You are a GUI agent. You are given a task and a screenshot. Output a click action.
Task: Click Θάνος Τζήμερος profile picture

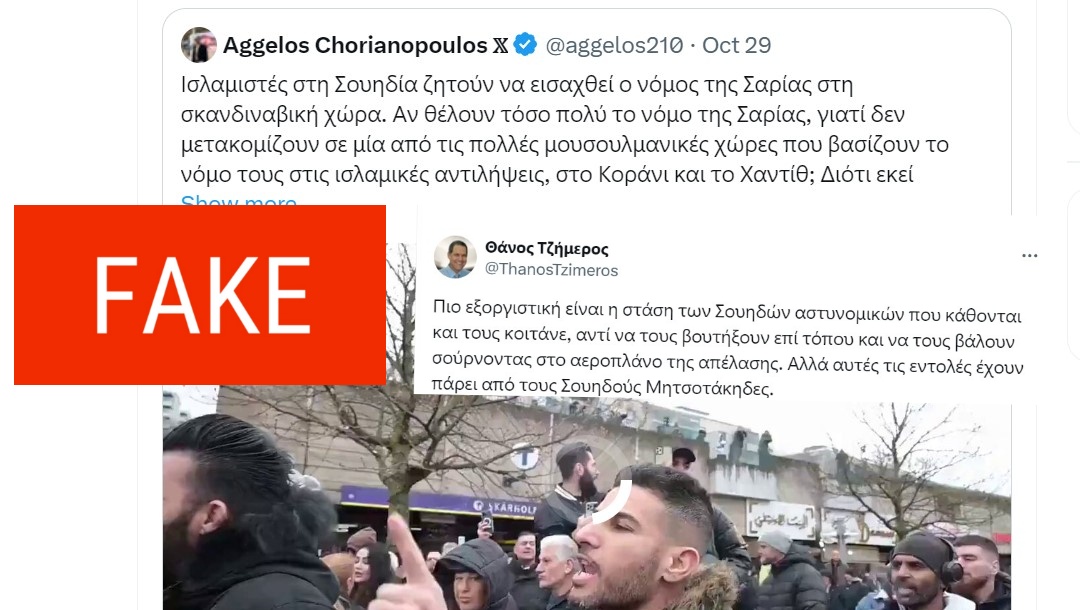tap(455, 257)
